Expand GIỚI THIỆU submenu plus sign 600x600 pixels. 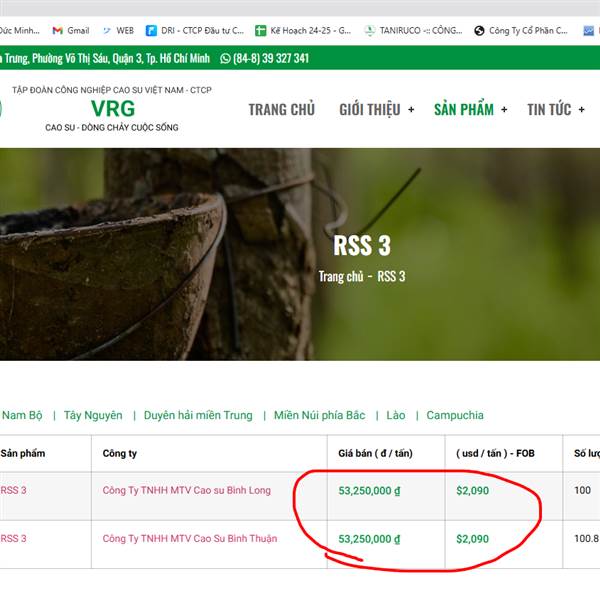click(x=411, y=110)
